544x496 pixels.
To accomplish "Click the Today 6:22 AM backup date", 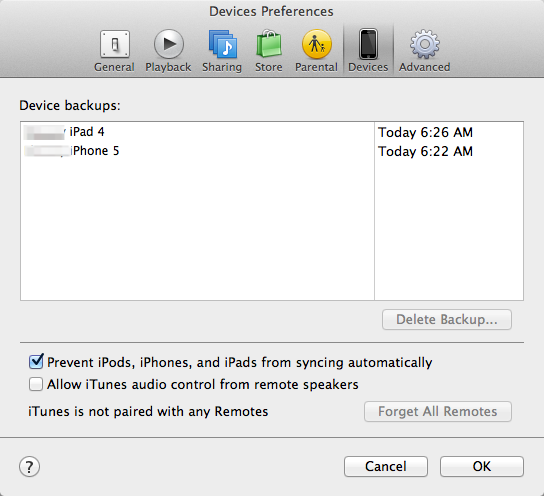I will (x=425, y=151).
